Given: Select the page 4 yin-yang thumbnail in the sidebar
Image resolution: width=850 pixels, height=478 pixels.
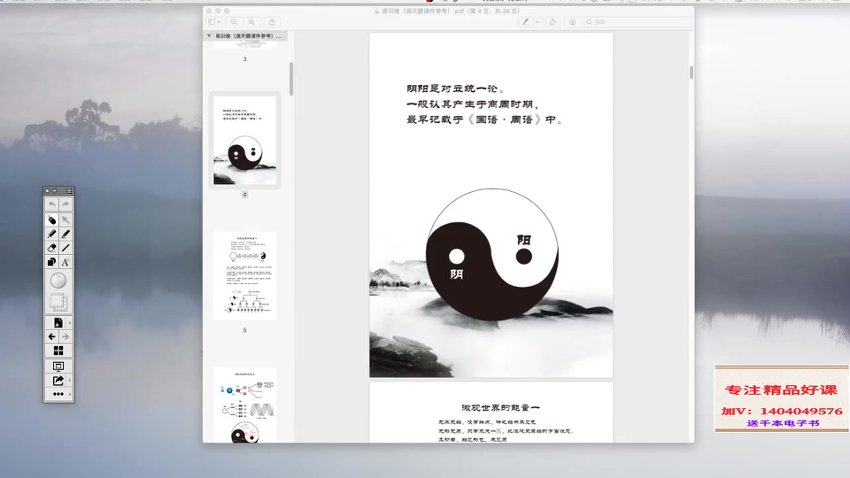Looking at the screenshot, I should click(245, 140).
